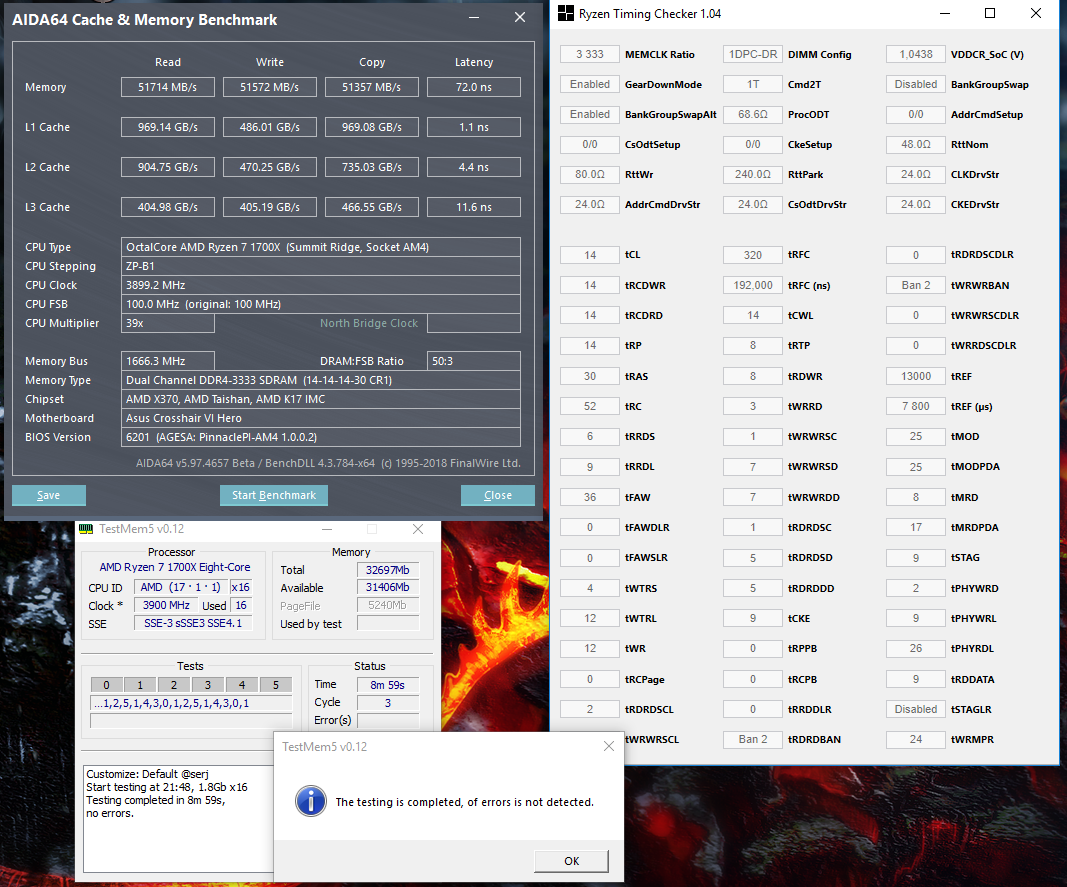Click the TestMem5 Clock 3900 MHz field
Image resolution: width=1067 pixels, height=887 pixels.
pos(166,605)
